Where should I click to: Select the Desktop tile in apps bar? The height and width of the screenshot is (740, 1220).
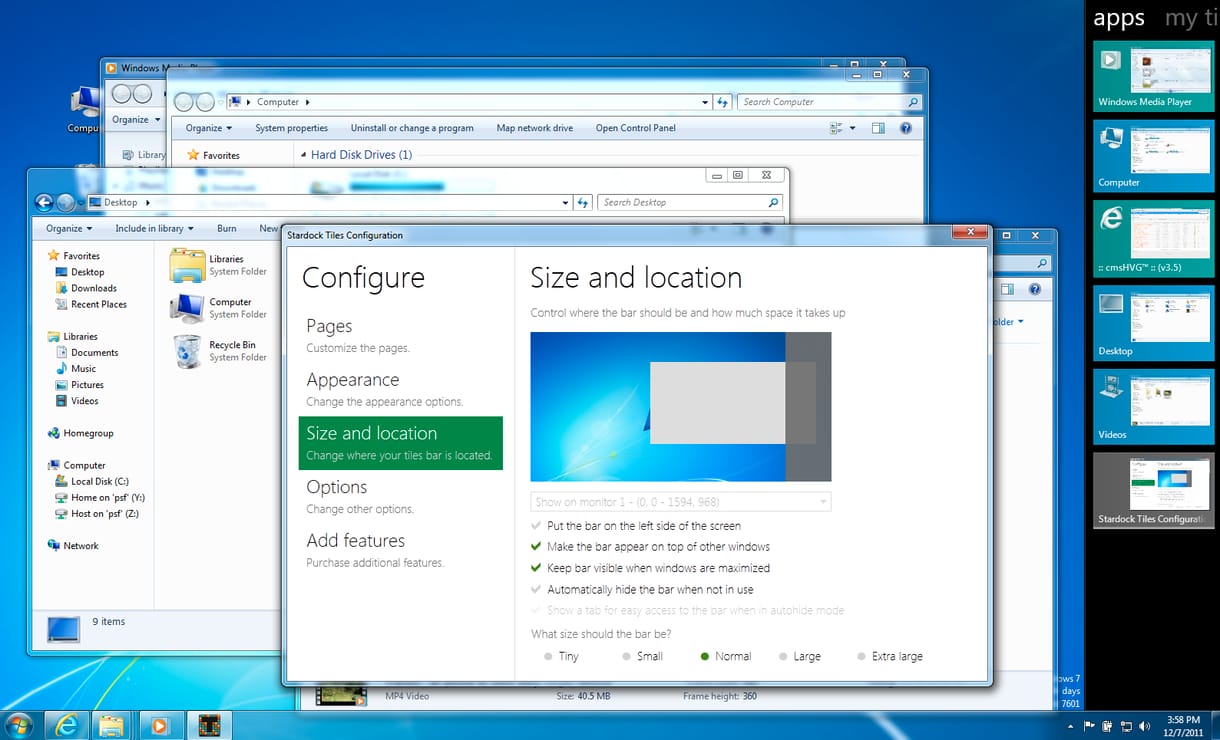point(1153,323)
